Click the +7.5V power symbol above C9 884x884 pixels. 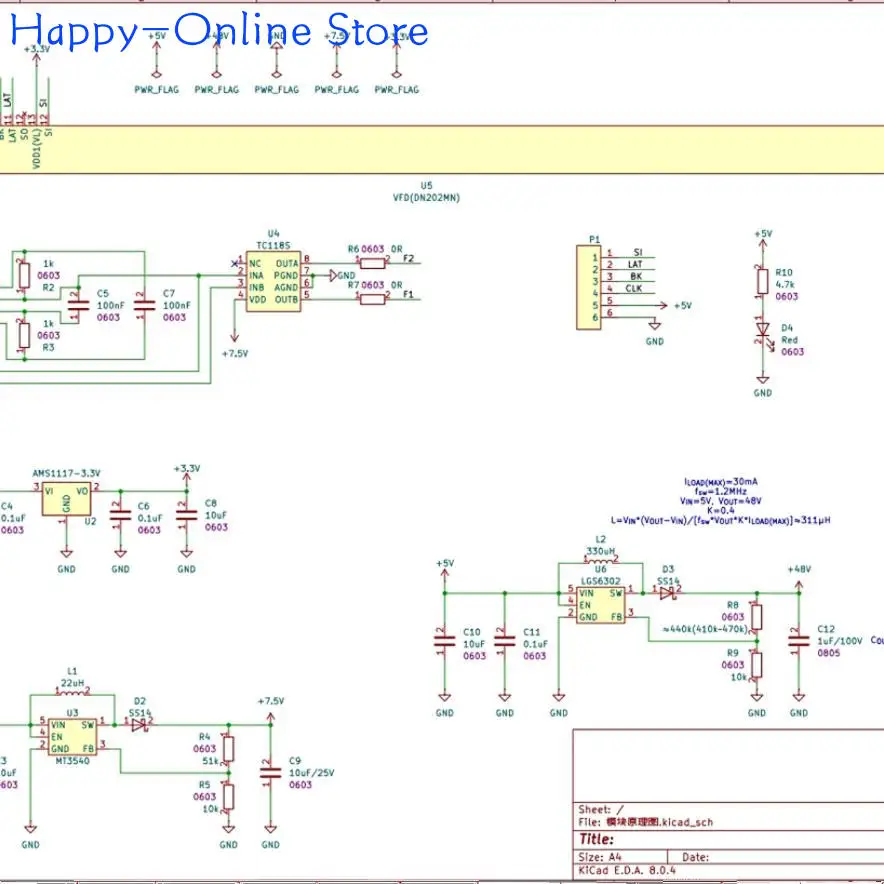coord(271,711)
